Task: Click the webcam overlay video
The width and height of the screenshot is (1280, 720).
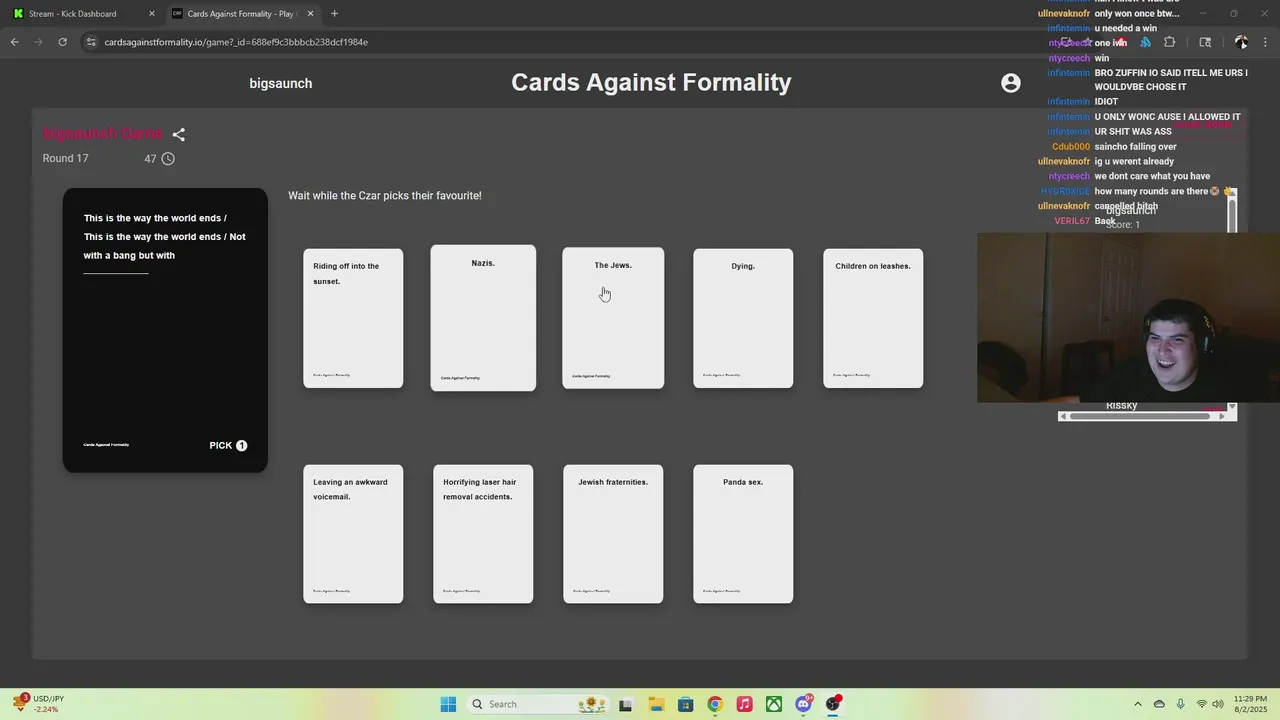Action: click(1128, 318)
